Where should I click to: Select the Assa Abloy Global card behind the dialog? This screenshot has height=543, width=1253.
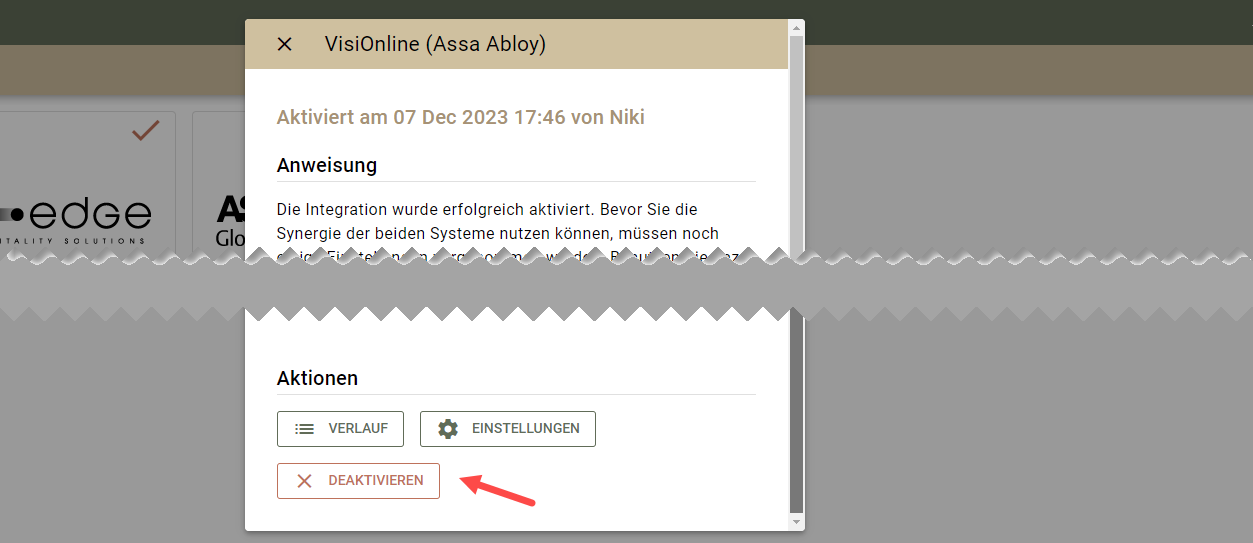(x=219, y=182)
